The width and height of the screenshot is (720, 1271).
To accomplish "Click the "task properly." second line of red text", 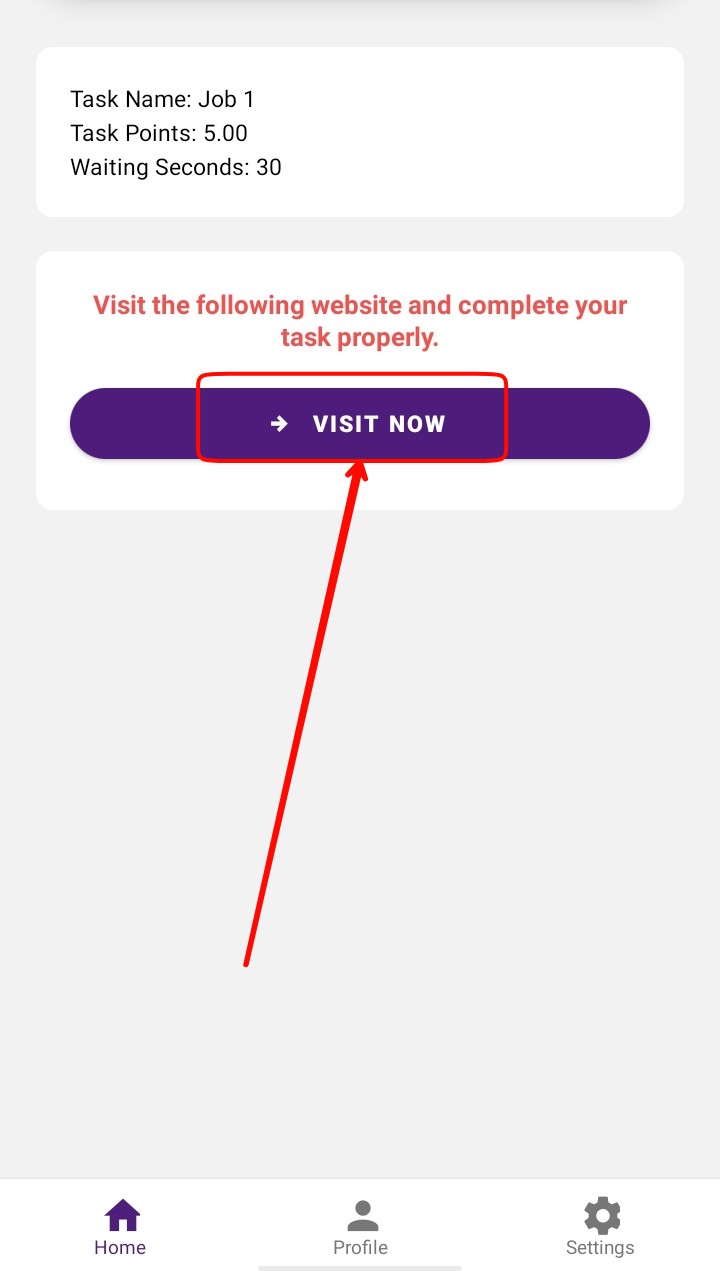I will (360, 338).
